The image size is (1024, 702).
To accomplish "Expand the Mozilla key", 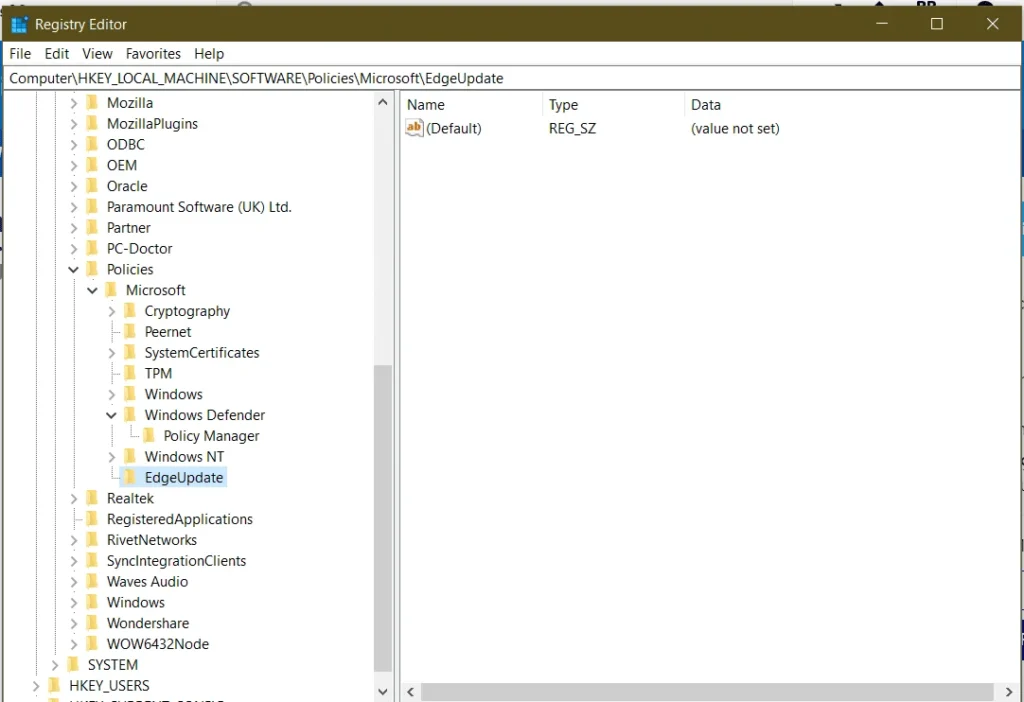I will point(73,103).
